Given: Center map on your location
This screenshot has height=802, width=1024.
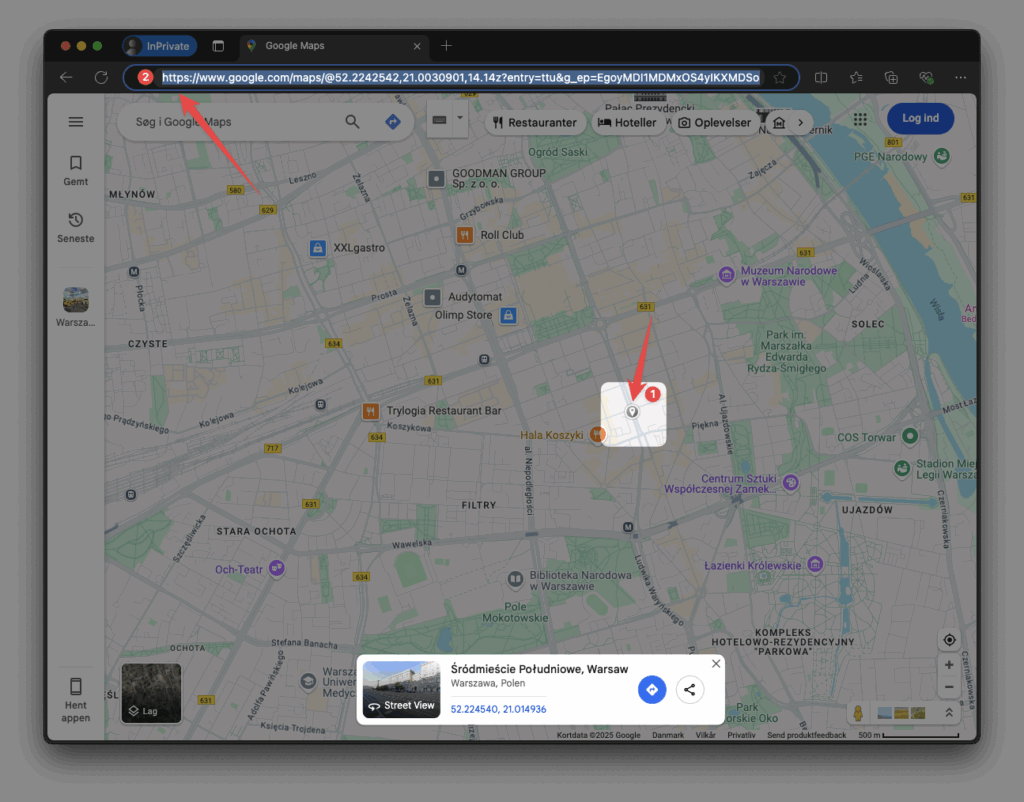Looking at the screenshot, I should (949, 640).
